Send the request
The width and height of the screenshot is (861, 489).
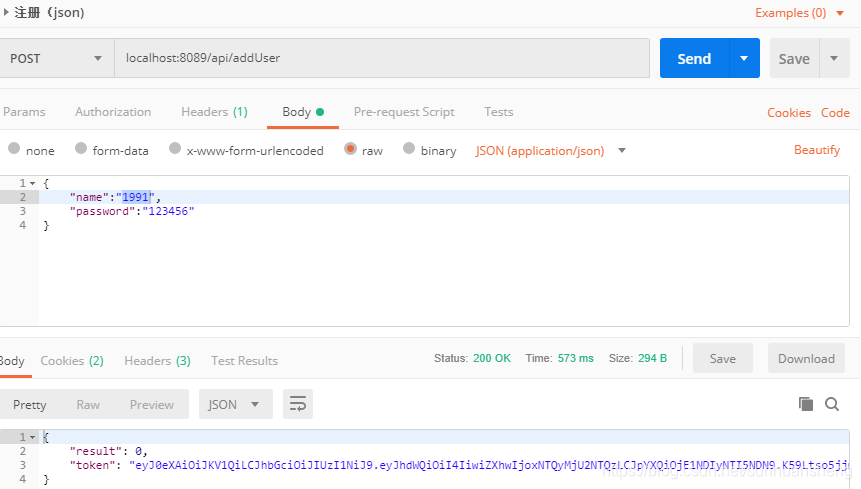[695, 58]
